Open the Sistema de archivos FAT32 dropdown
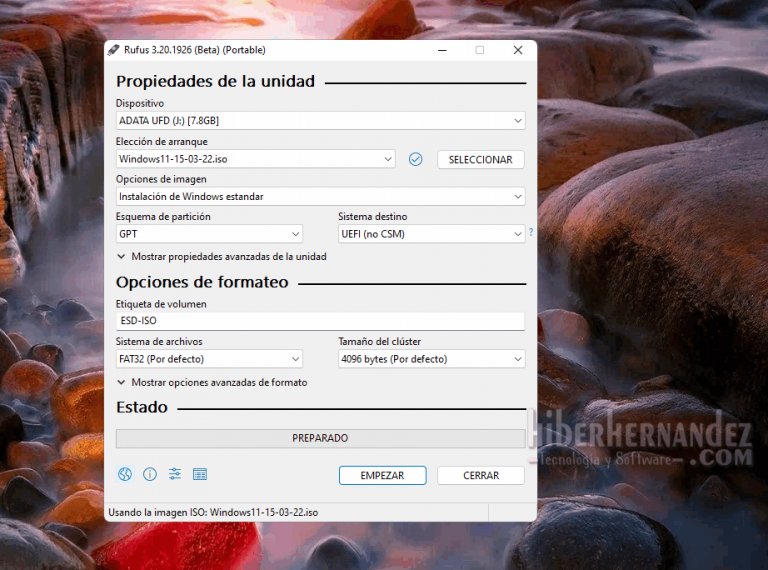This screenshot has width=768, height=570. [209, 359]
